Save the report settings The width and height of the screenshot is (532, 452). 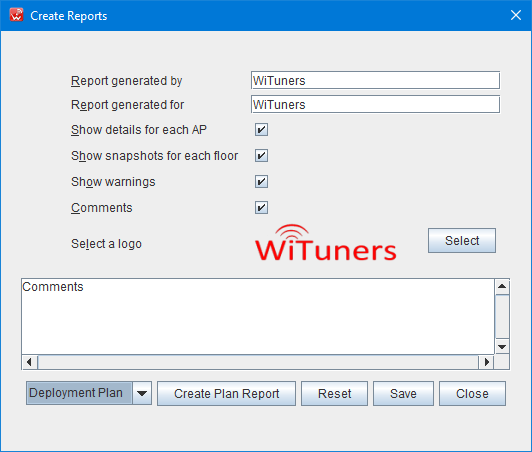pyautogui.click(x=403, y=394)
